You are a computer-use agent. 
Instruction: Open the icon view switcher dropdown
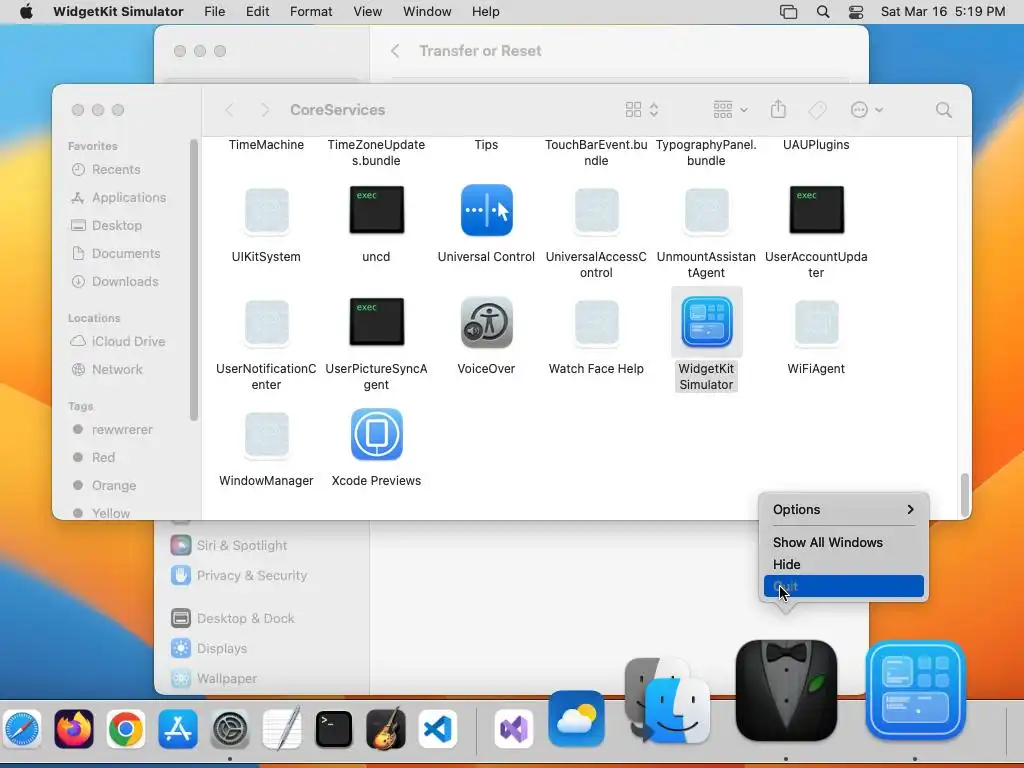[x=642, y=110]
